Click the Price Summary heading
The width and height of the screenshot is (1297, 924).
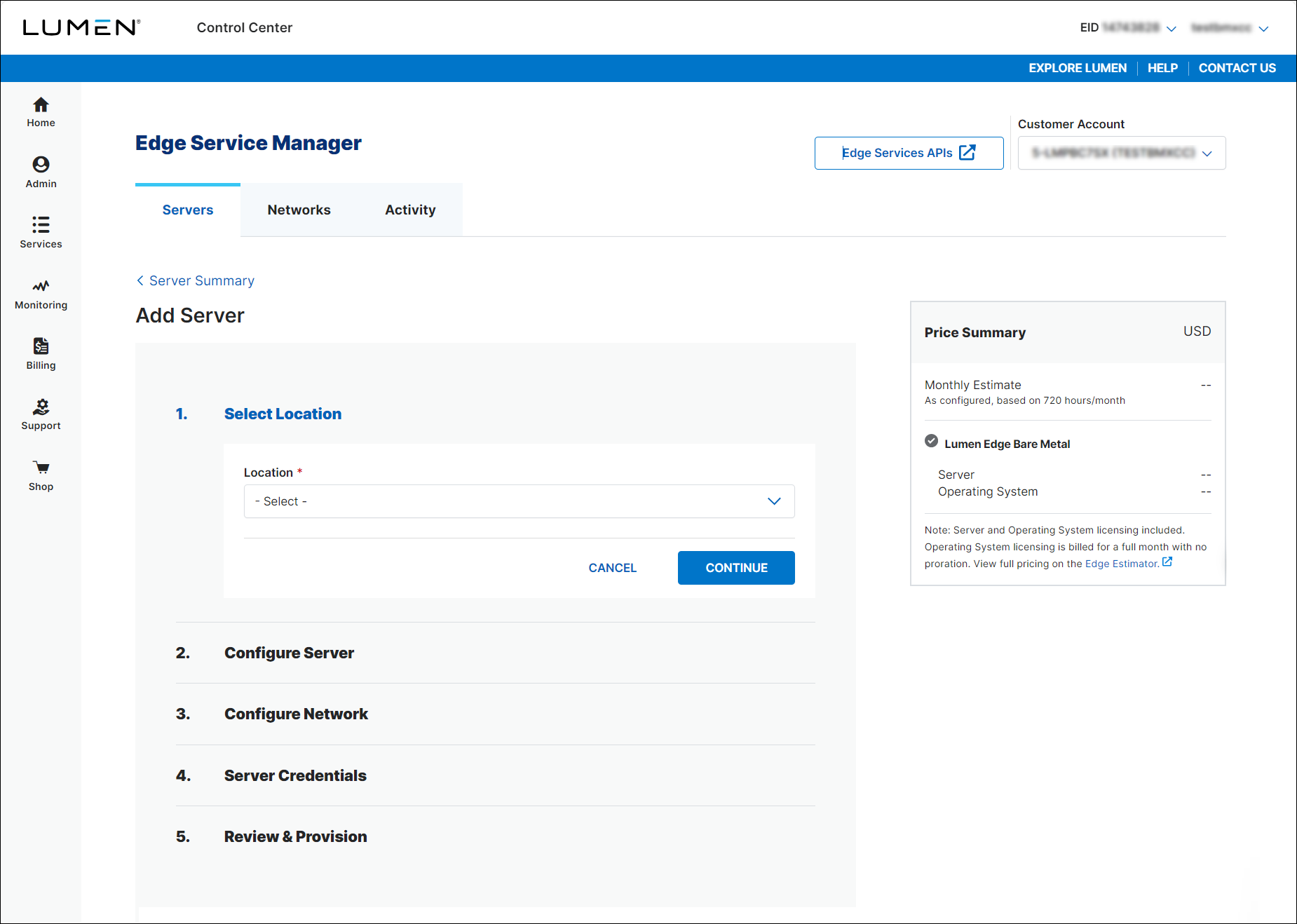coord(975,332)
